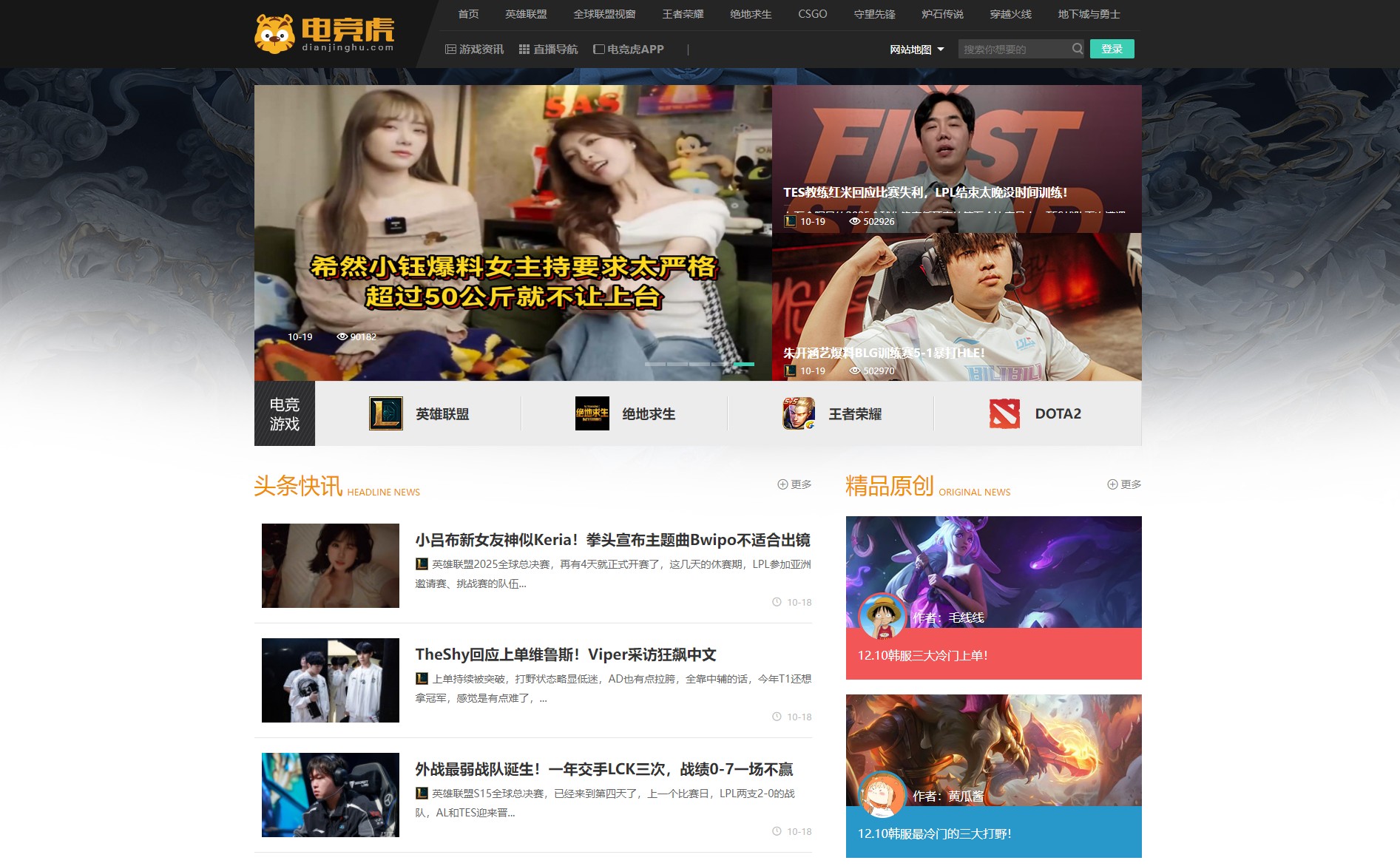The width and height of the screenshot is (1400, 866).
Task: Expand the 网站地图 dropdown
Action: coord(917,50)
